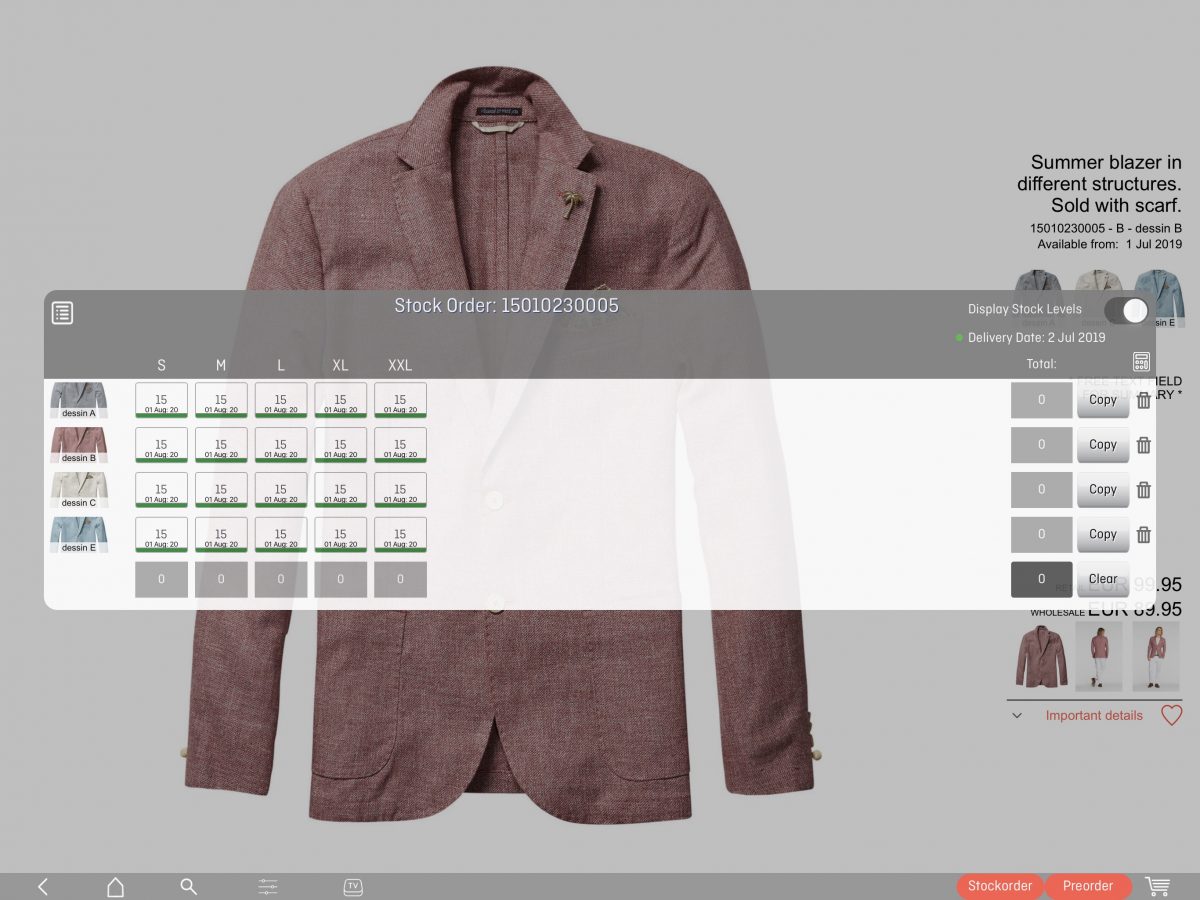Screen dimensions: 1200x900
Task: Select the dessin A size S quantity field
Action: [x=161, y=400]
